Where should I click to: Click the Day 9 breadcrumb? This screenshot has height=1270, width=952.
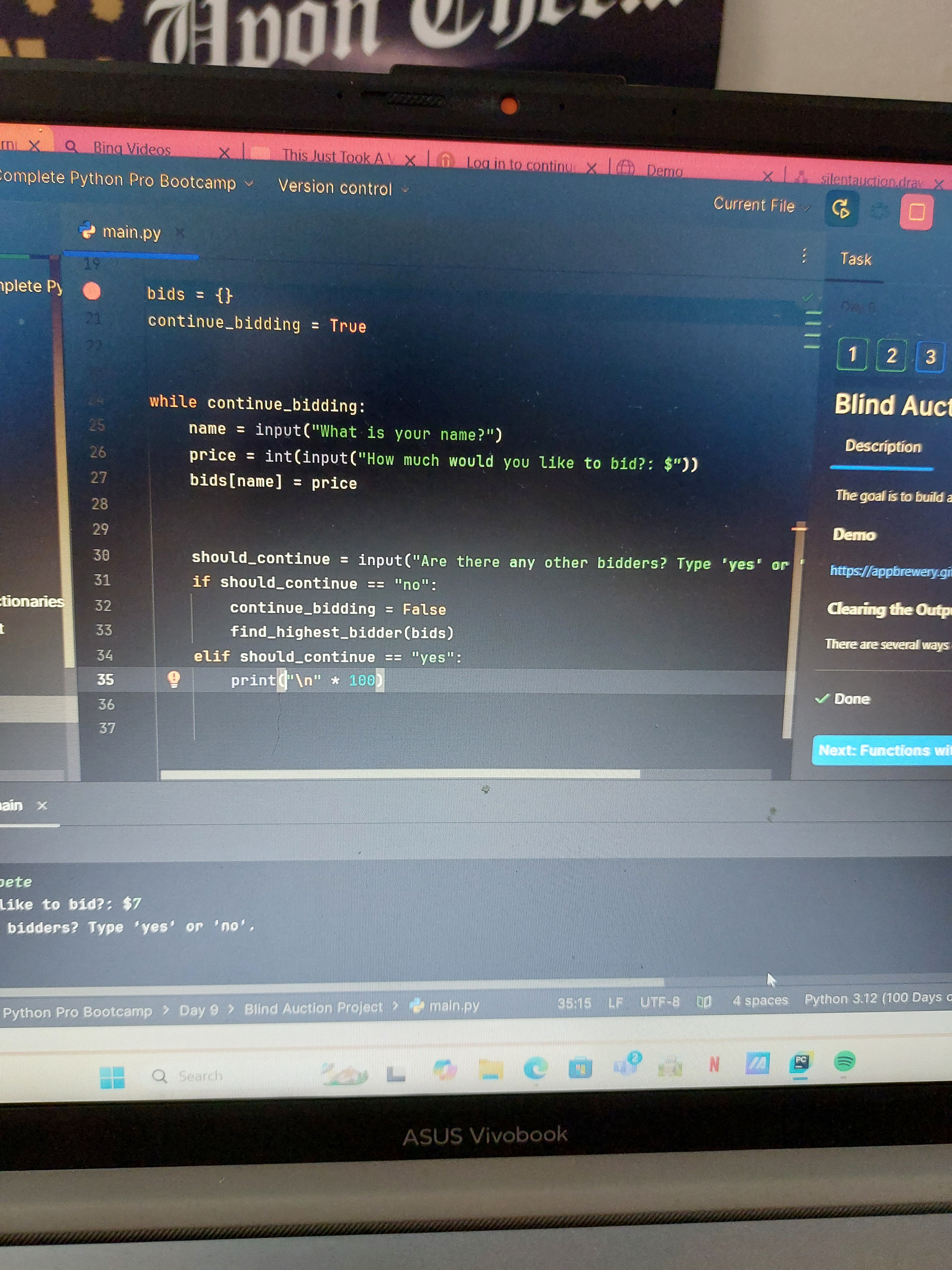pos(198,1010)
